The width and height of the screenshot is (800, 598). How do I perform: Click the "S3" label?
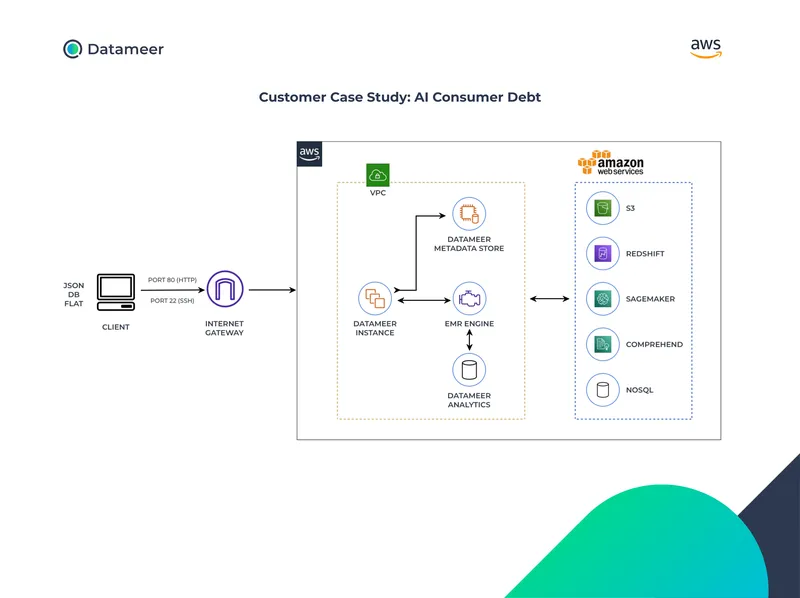[631, 208]
